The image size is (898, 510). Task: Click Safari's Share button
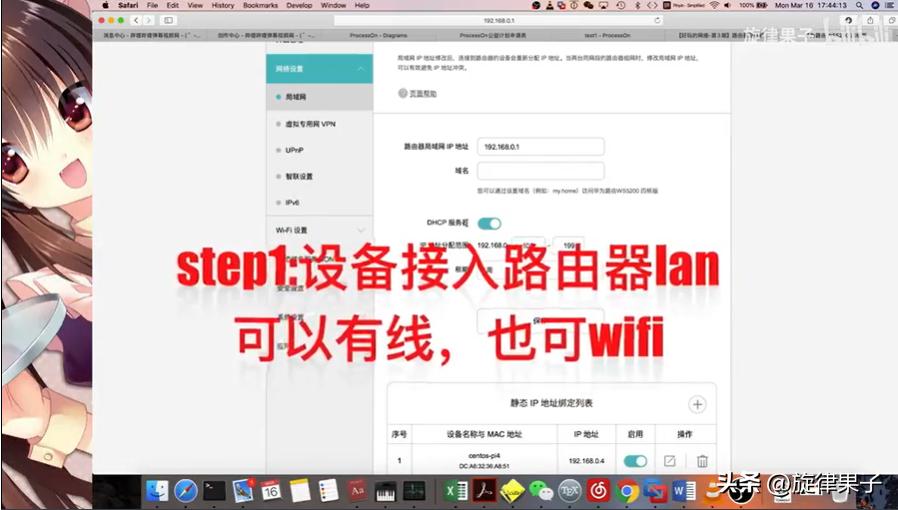[871, 20]
